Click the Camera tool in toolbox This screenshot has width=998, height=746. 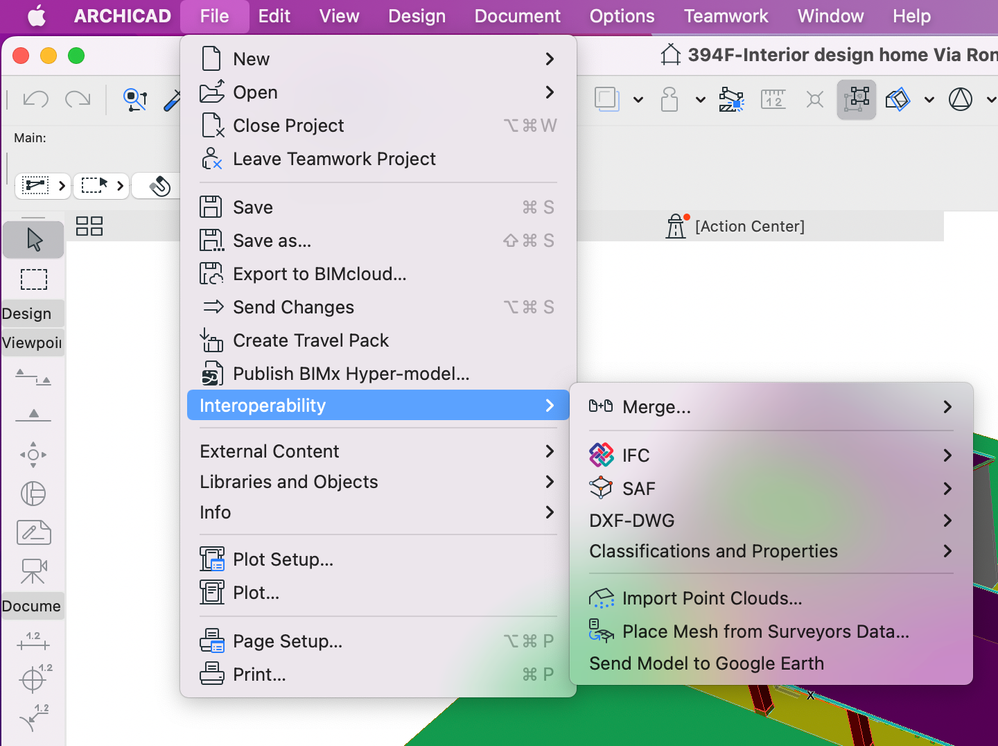pyautogui.click(x=33, y=571)
